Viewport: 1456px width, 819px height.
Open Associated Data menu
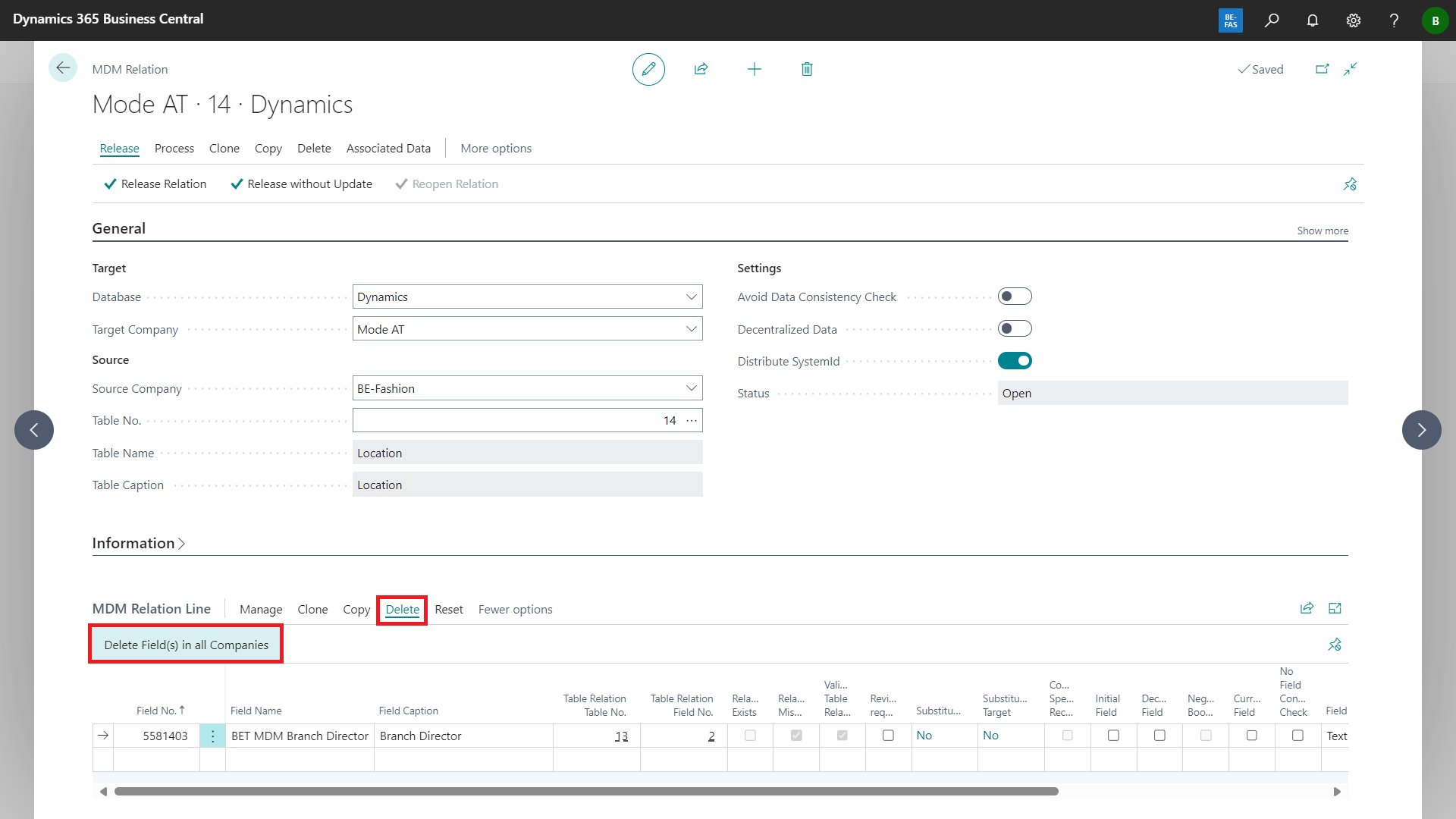[x=388, y=149]
